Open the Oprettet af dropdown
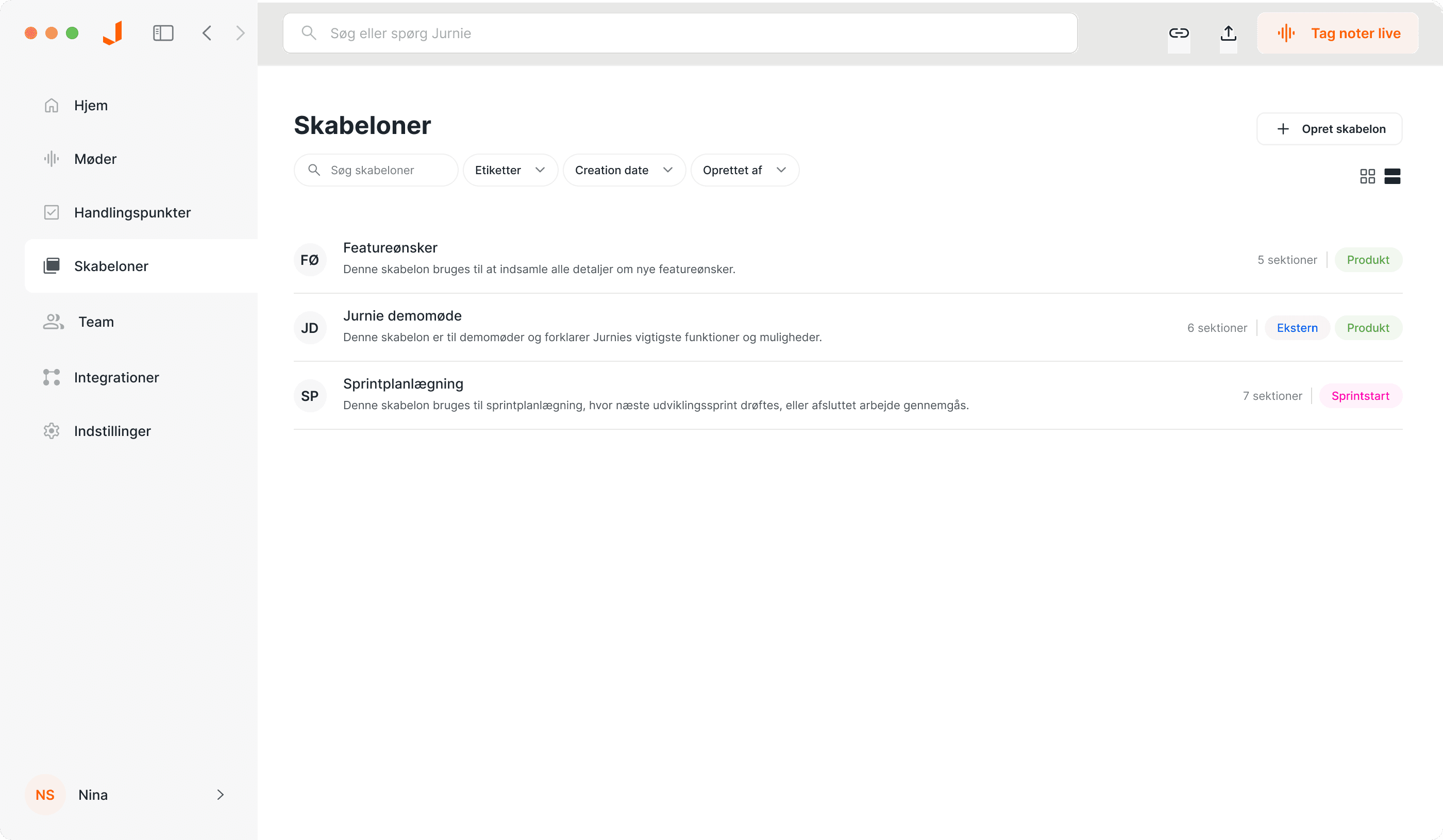1443x840 pixels. coord(744,170)
